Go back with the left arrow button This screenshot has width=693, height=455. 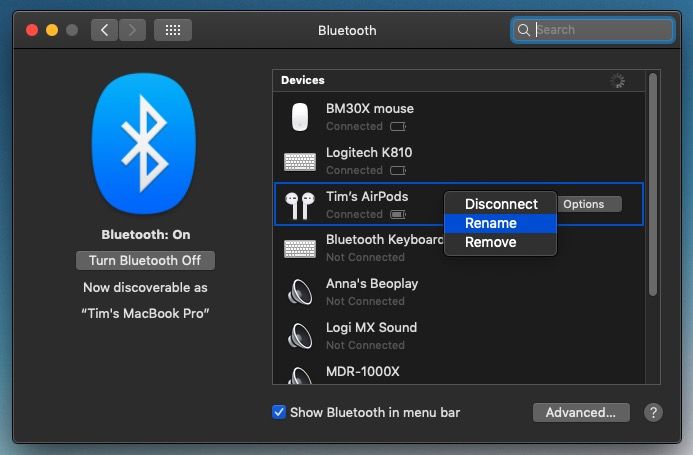pos(104,30)
